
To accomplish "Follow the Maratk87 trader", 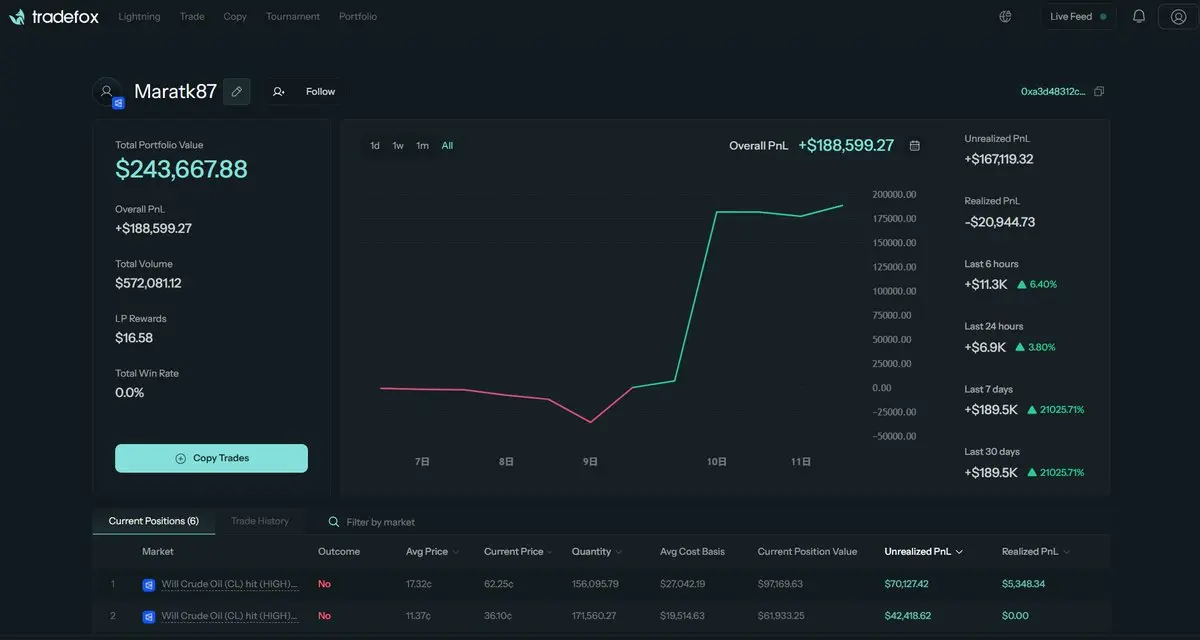I will 304,91.
